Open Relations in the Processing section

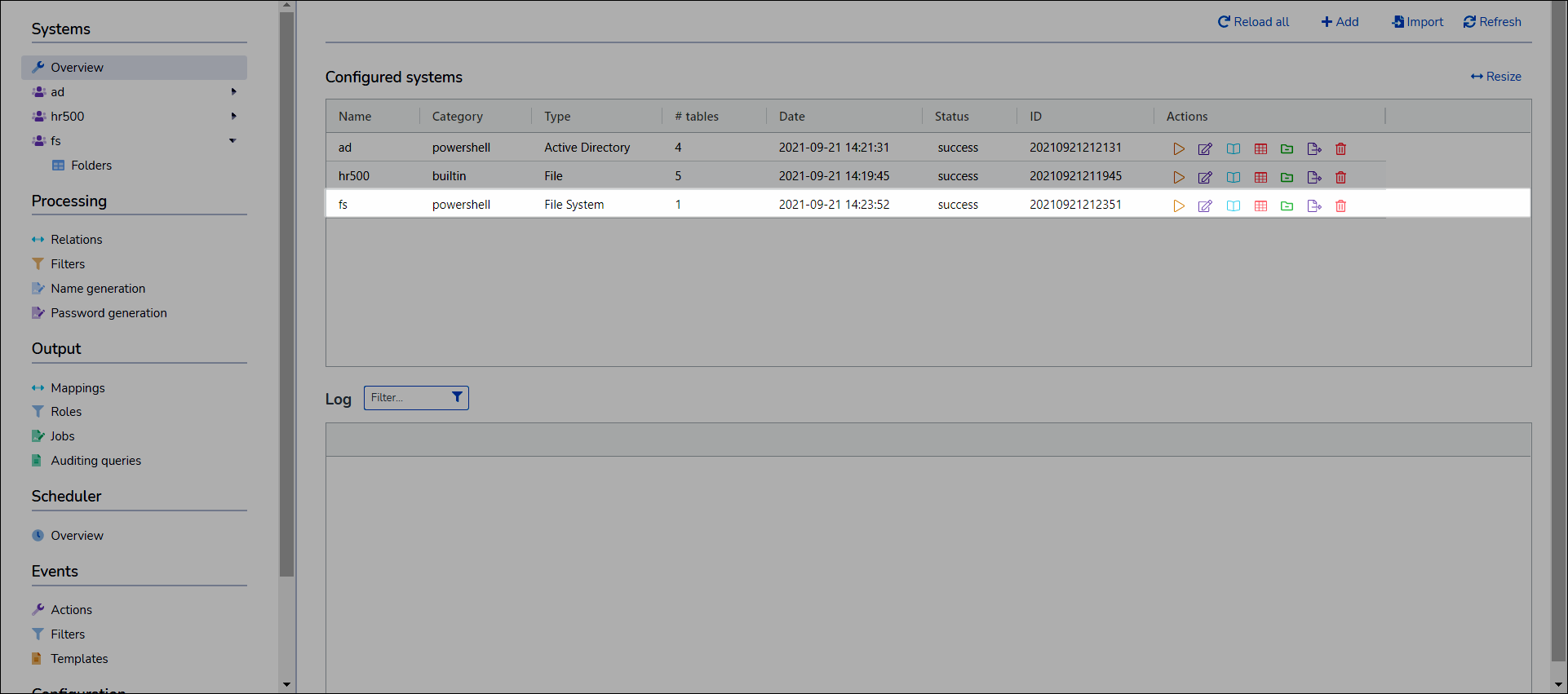pos(76,240)
